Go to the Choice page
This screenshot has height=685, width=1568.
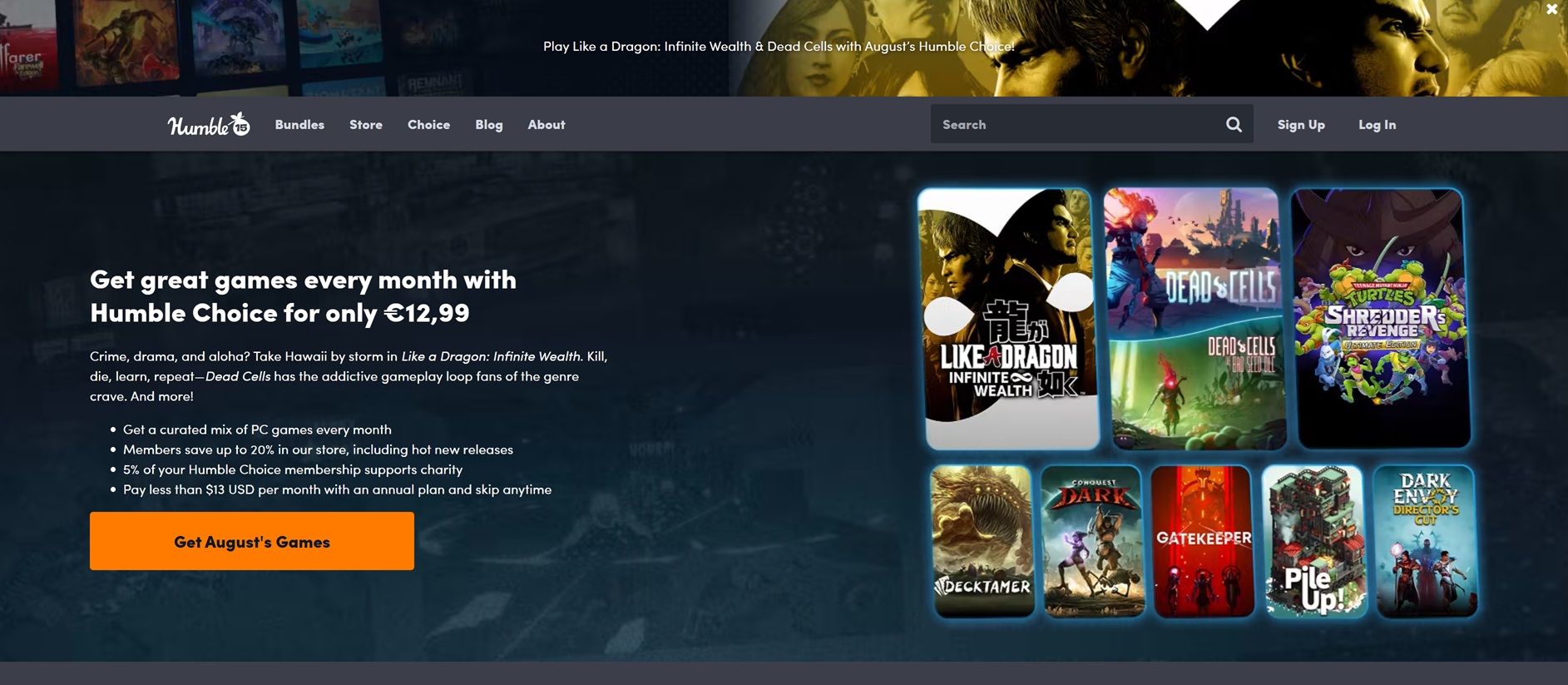pyautogui.click(x=428, y=124)
